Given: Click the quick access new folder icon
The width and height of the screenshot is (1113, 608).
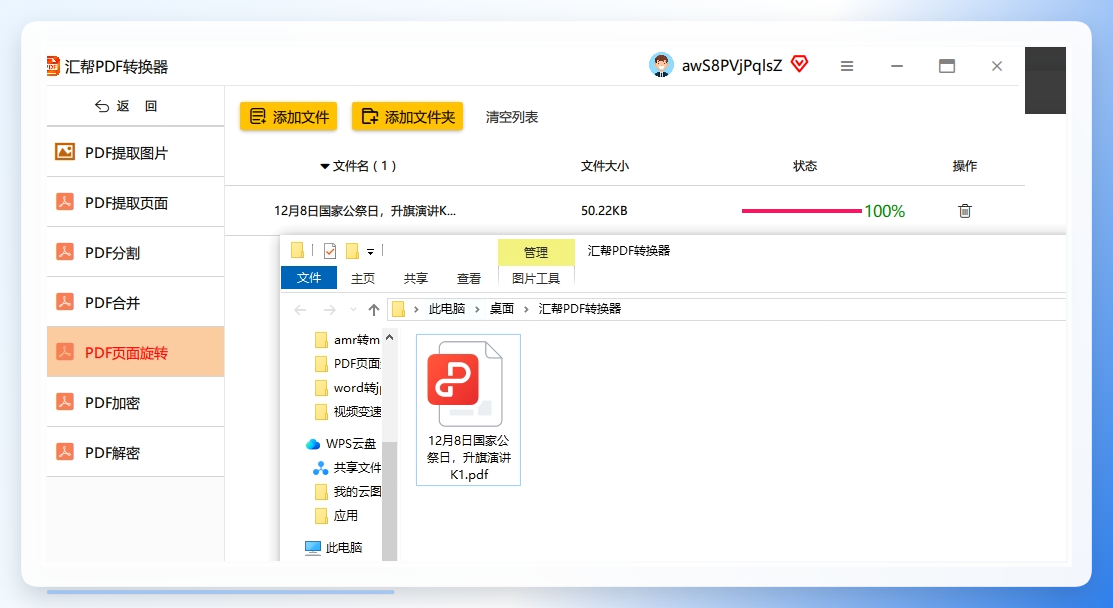Looking at the screenshot, I should (352, 250).
